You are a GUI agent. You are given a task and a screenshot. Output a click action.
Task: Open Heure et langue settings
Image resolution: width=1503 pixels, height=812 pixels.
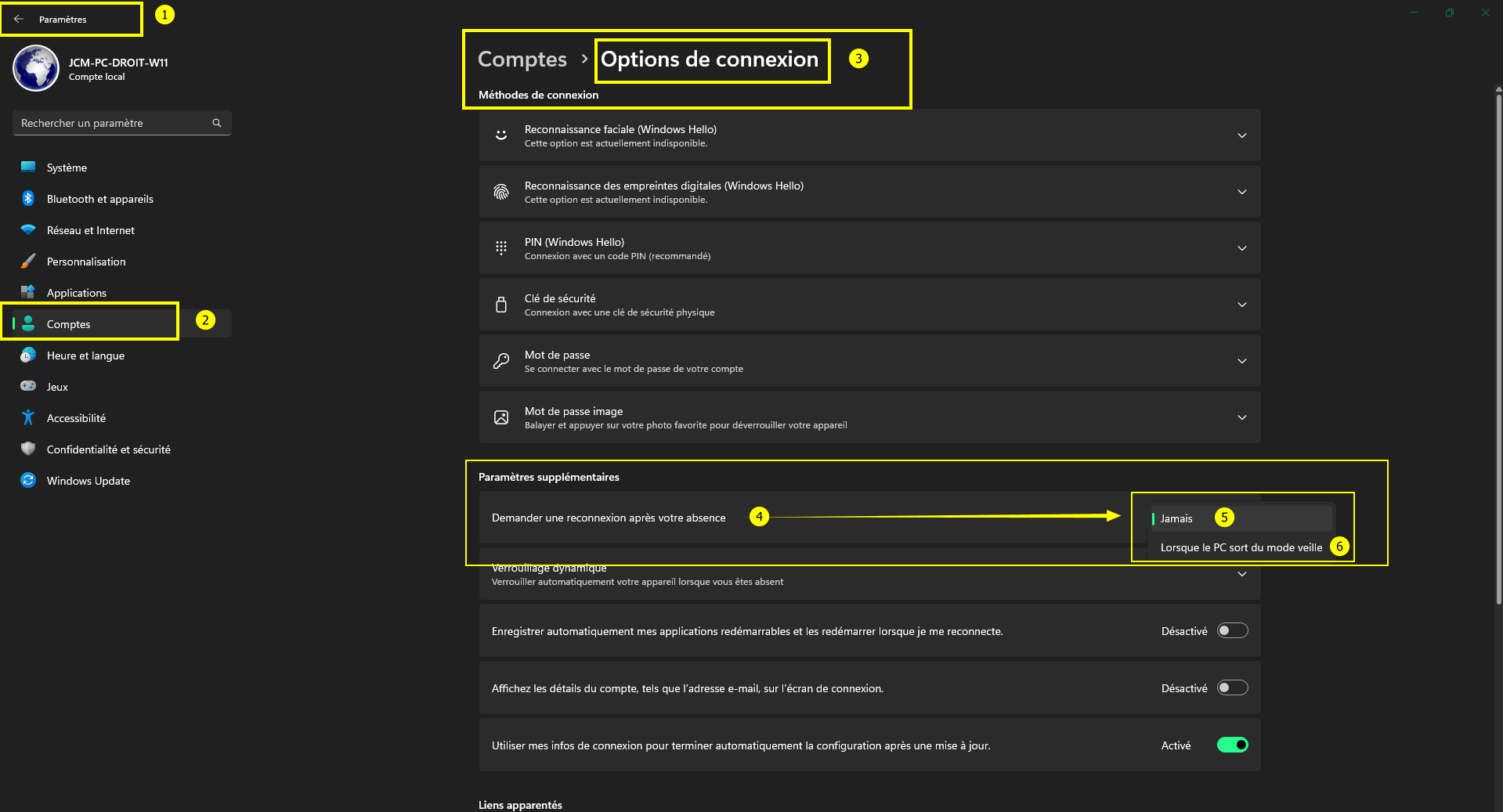click(122, 355)
